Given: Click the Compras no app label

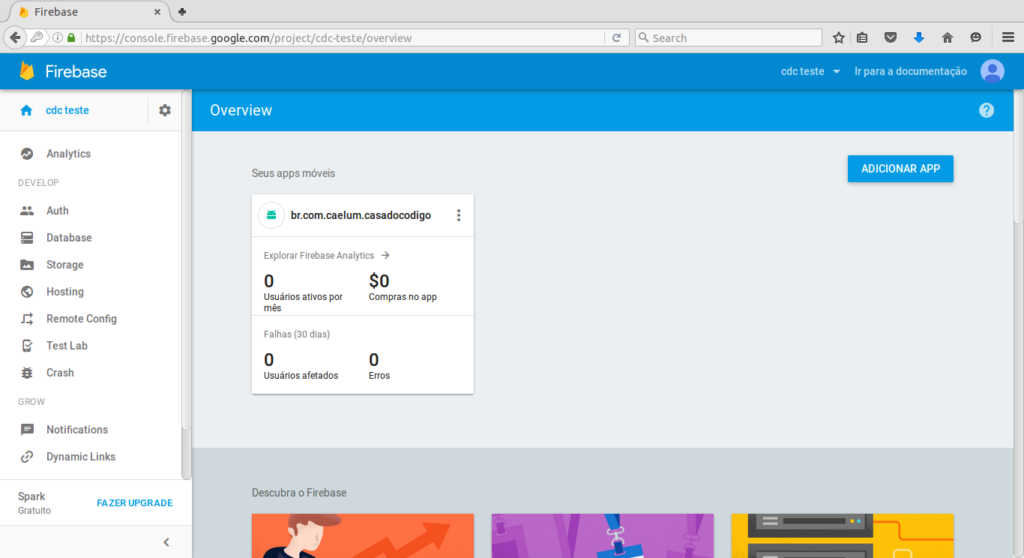Looking at the screenshot, I should 402,297.
